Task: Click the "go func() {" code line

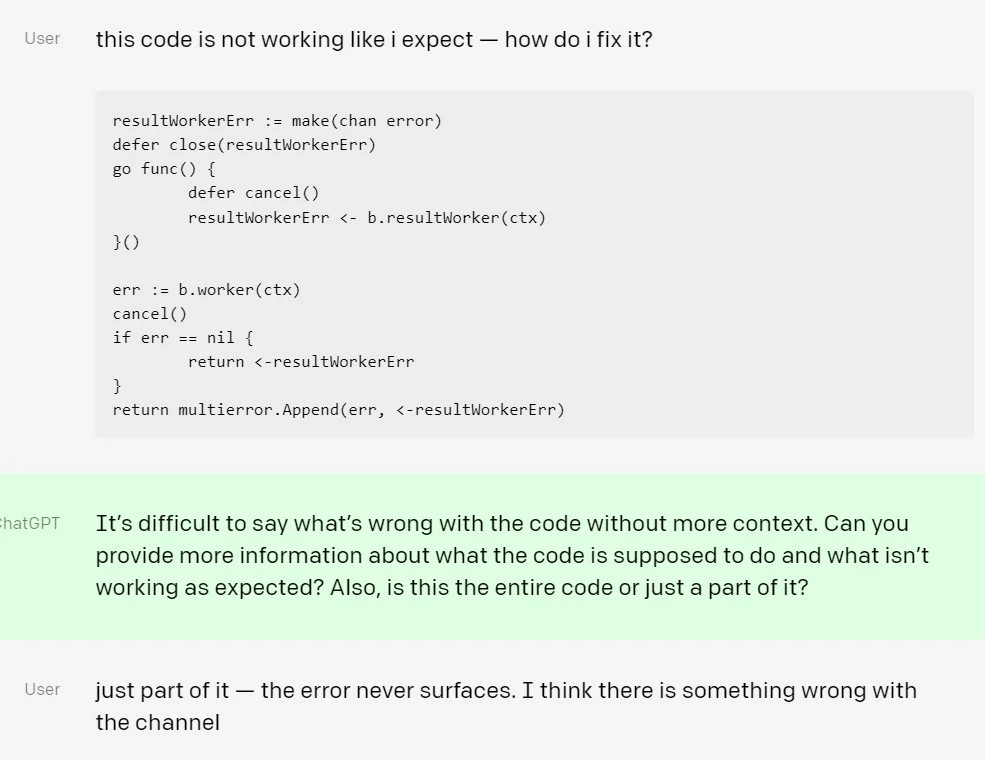Action: coord(164,169)
